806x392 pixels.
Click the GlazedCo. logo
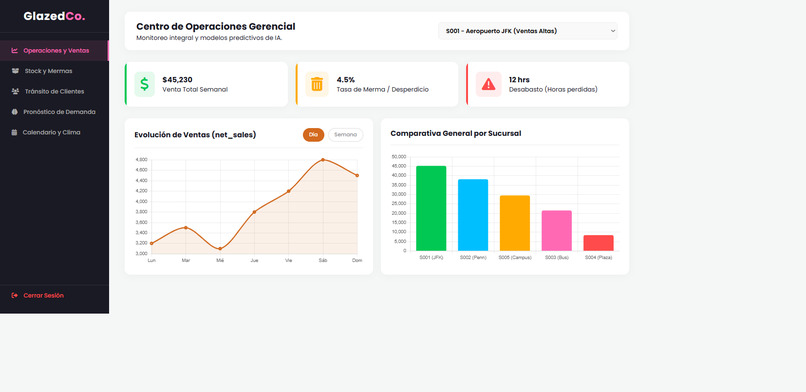point(54,16)
